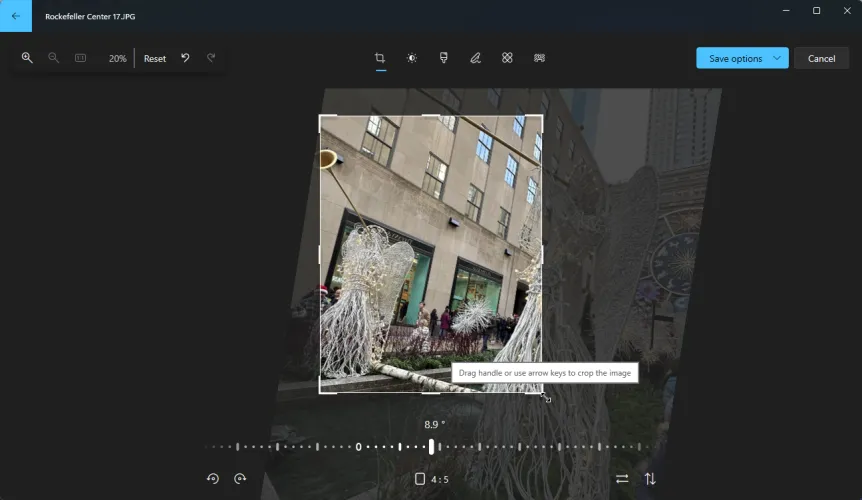Select the Crop tool in top toolbar
The height and width of the screenshot is (500, 862).
[380, 58]
